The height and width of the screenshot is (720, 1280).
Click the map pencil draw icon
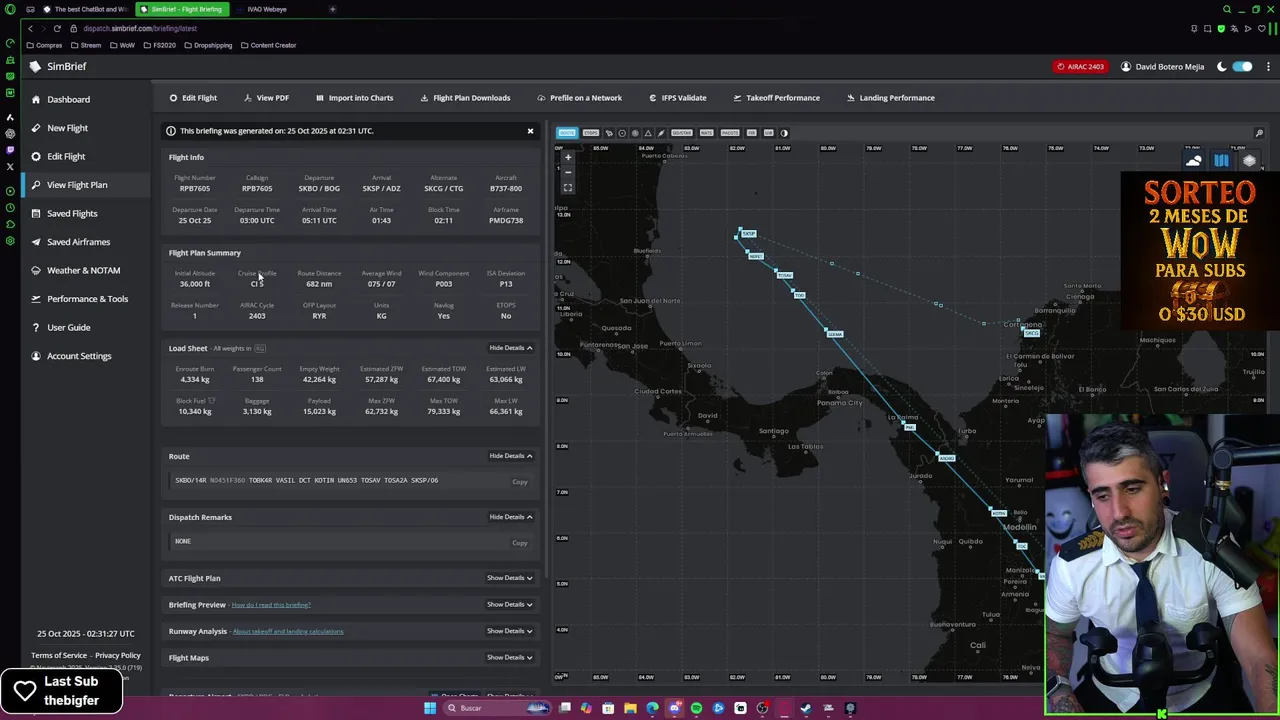tap(661, 133)
